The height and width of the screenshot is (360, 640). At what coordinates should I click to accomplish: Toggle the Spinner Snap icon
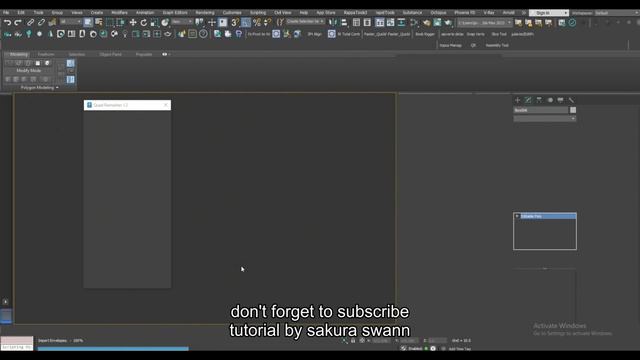pyautogui.click(x=267, y=22)
